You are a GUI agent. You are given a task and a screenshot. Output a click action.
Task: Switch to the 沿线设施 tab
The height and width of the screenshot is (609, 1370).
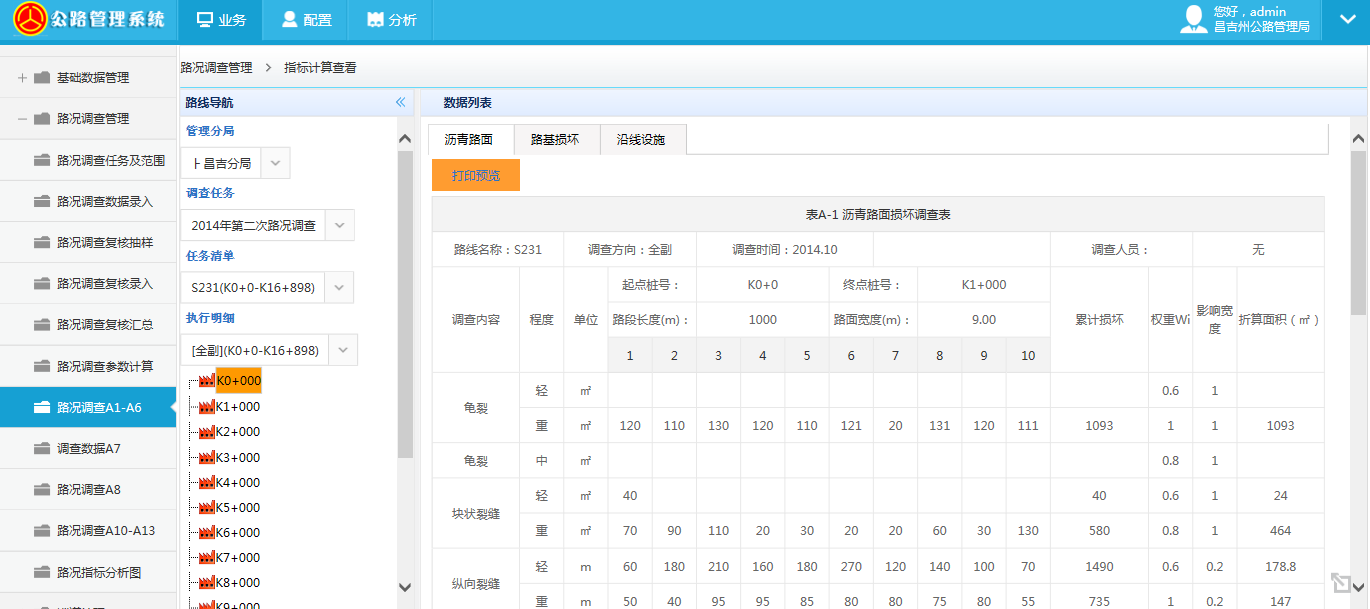(x=641, y=140)
